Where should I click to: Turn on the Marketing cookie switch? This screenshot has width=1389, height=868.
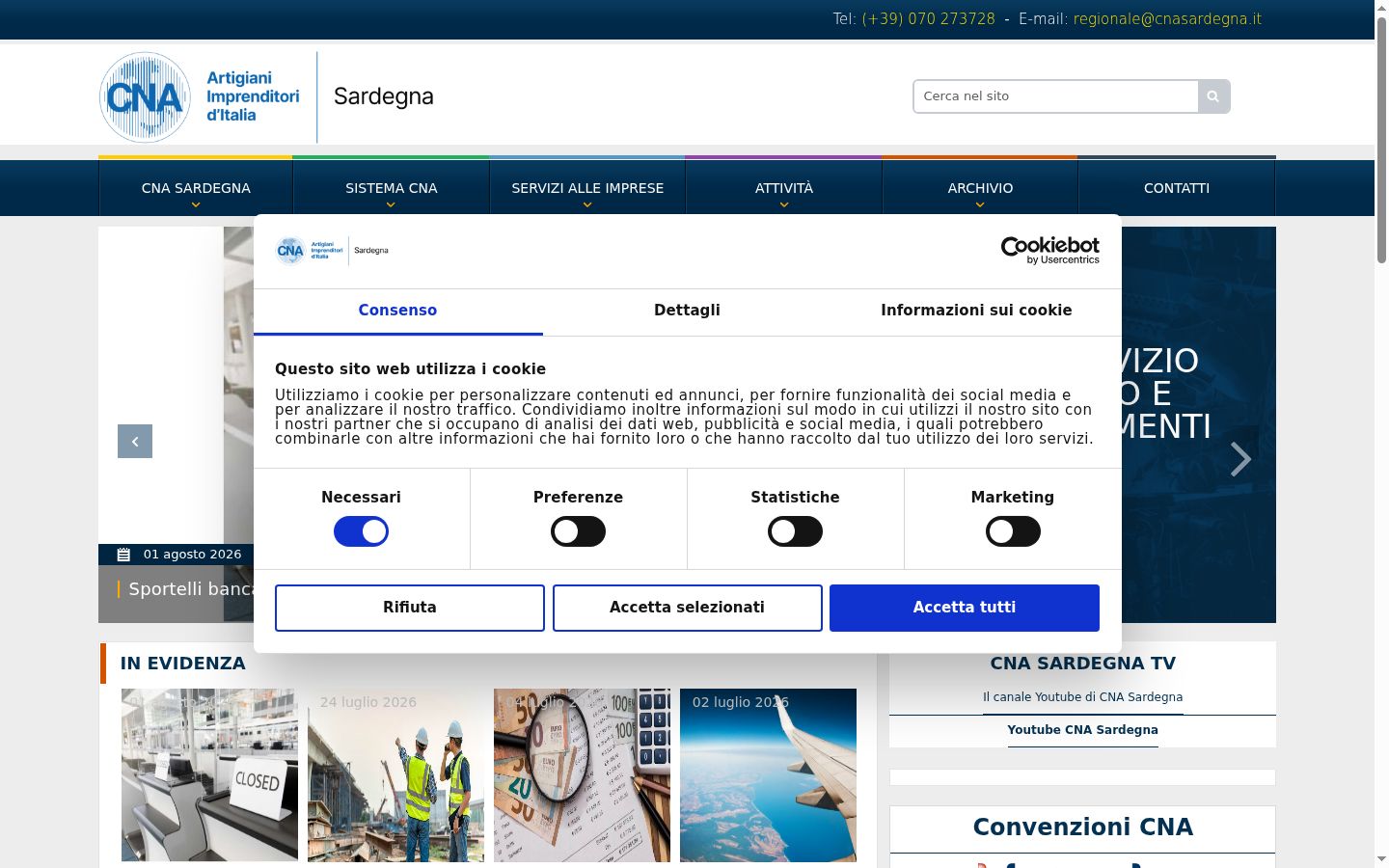1013,531
